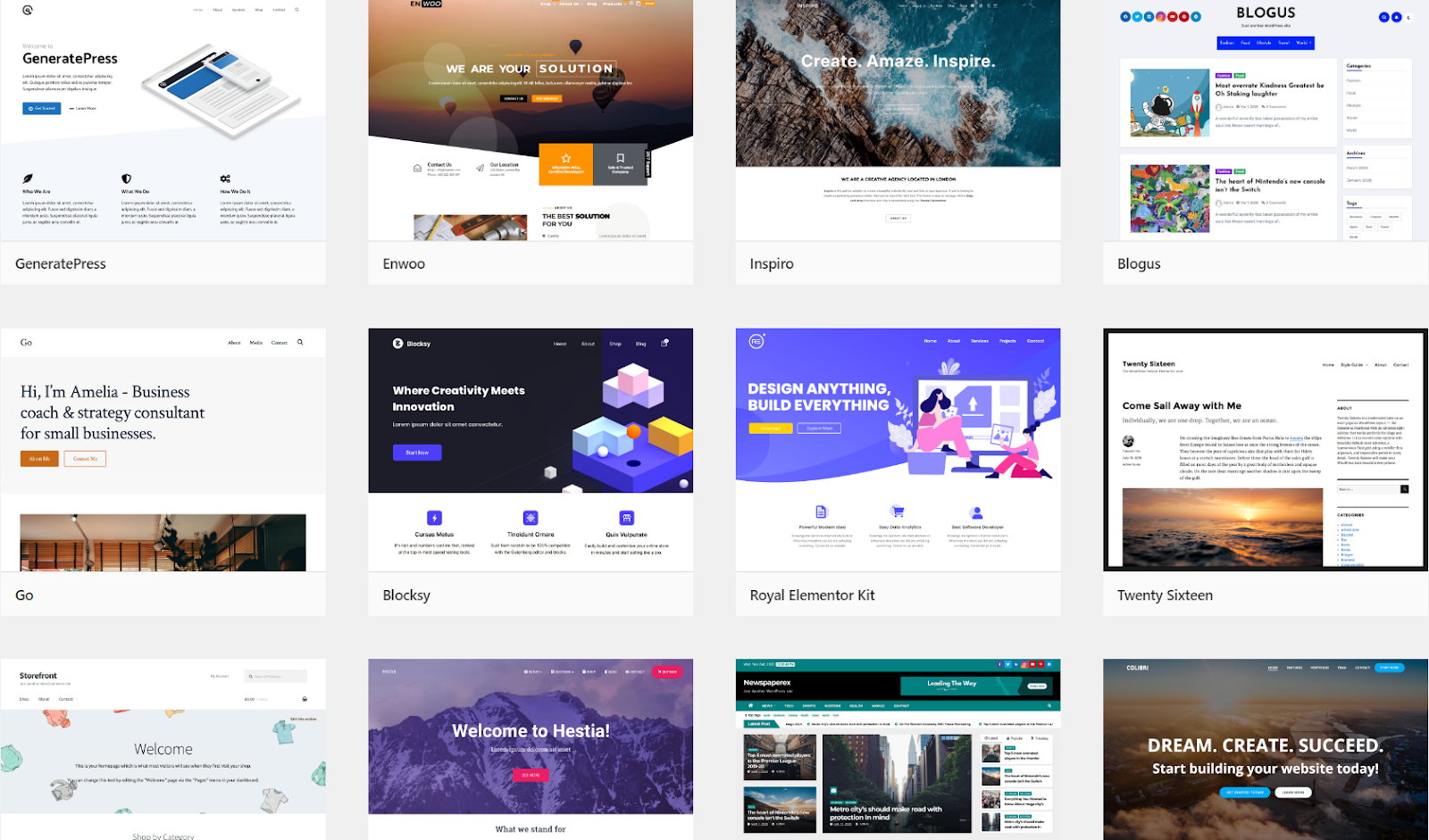Open the Storefront theme preview thumbnail
The image size is (1429, 840).
(x=163, y=750)
